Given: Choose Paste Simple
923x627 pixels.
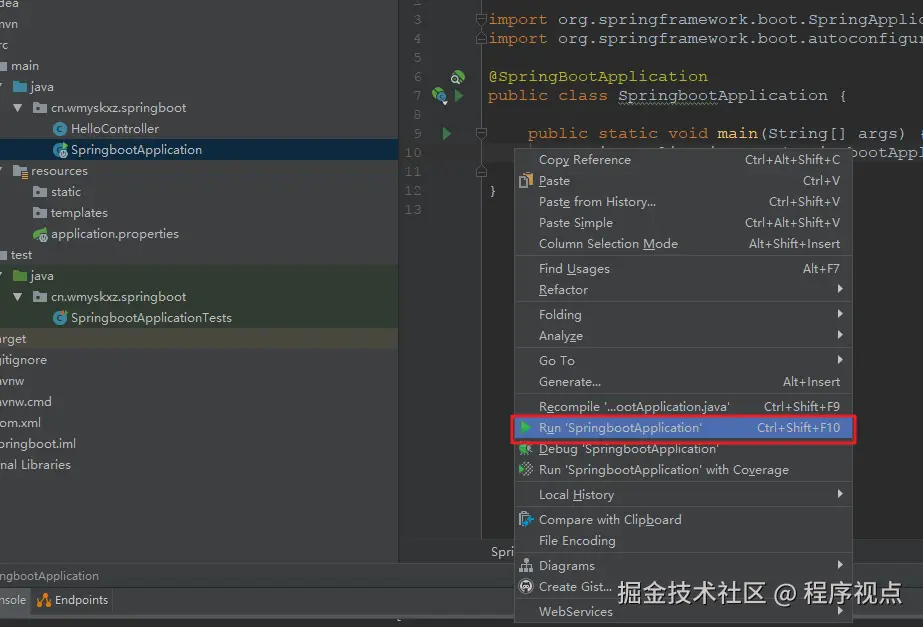Looking at the screenshot, I should pos(683,223).
